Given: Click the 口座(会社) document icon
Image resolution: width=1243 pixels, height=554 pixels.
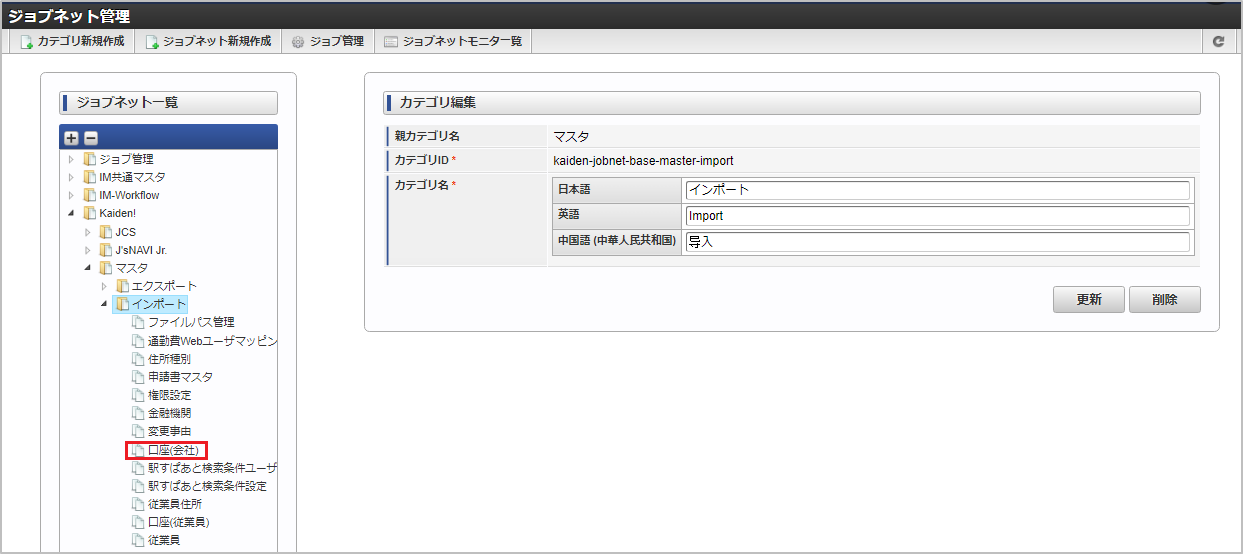Looking at the screenshot, I should point(139,450).
